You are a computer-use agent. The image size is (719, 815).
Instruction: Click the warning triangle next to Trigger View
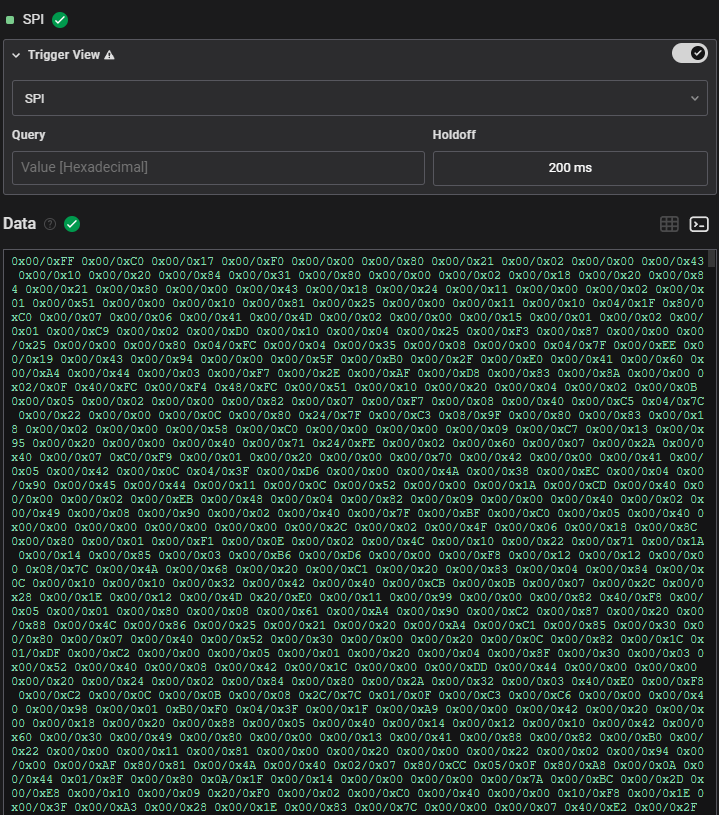pyautogui.click(x=109, y=55)
